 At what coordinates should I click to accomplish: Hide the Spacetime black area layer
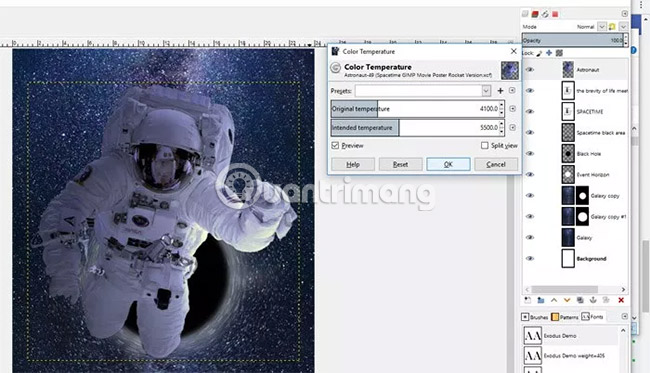click(x=530, y=133)
